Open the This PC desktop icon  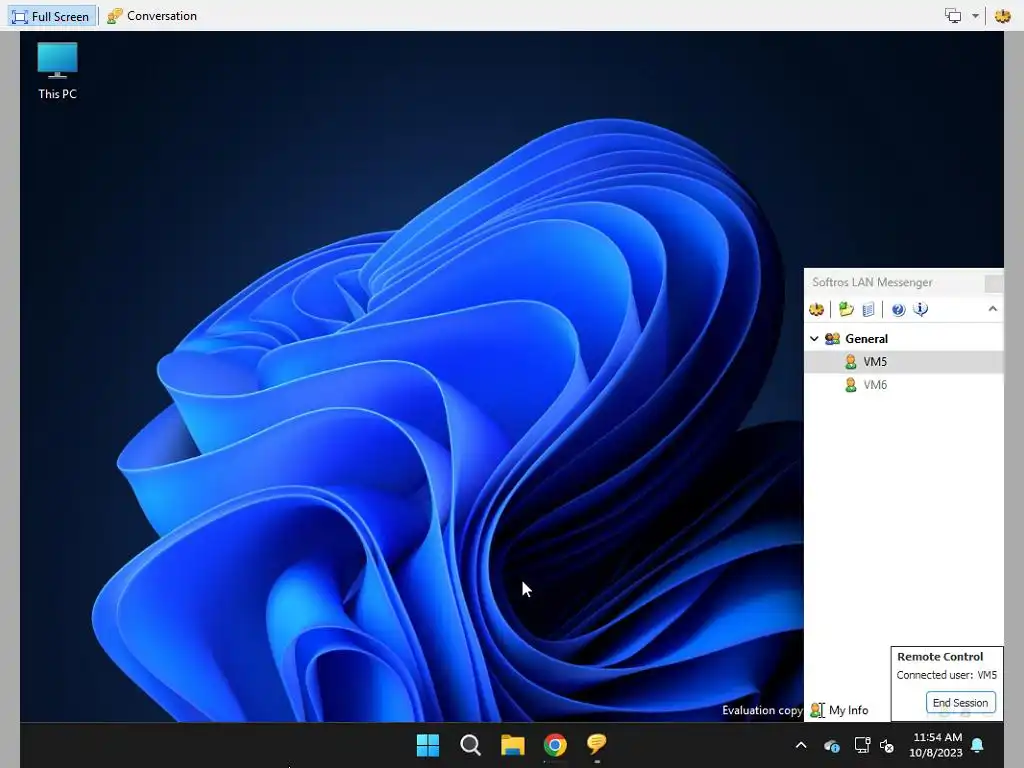coord(57,71)
